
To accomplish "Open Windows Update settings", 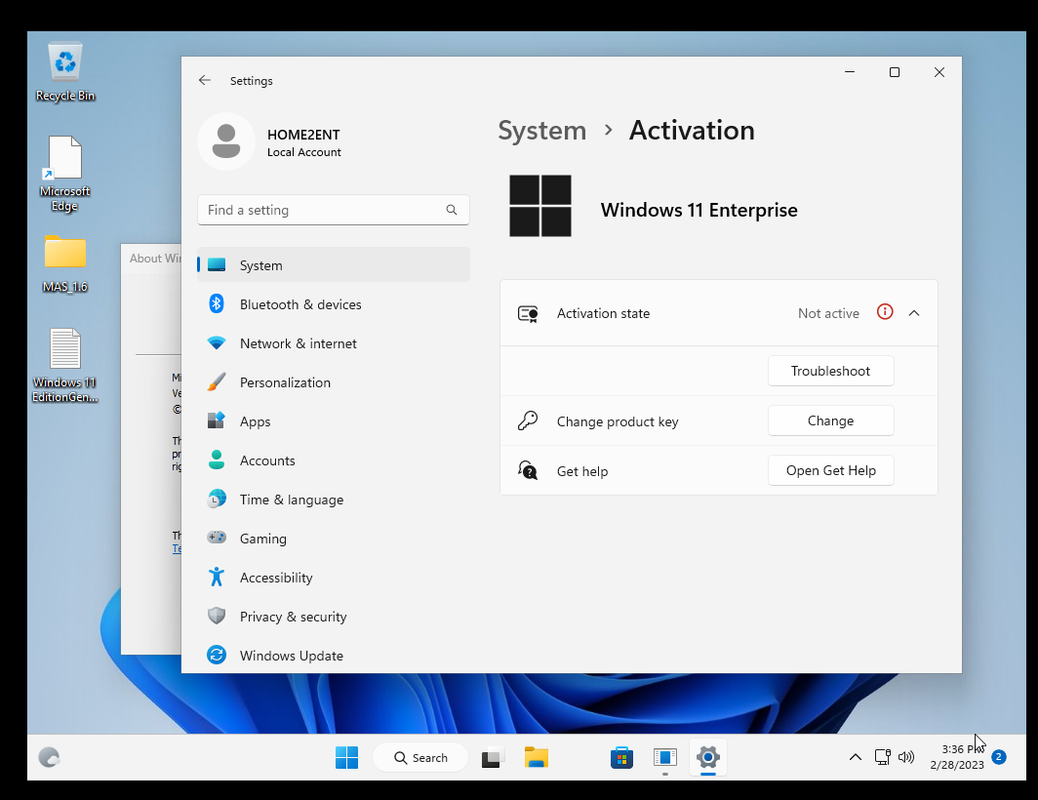I will pyautogui.click(x=333, y=656).
